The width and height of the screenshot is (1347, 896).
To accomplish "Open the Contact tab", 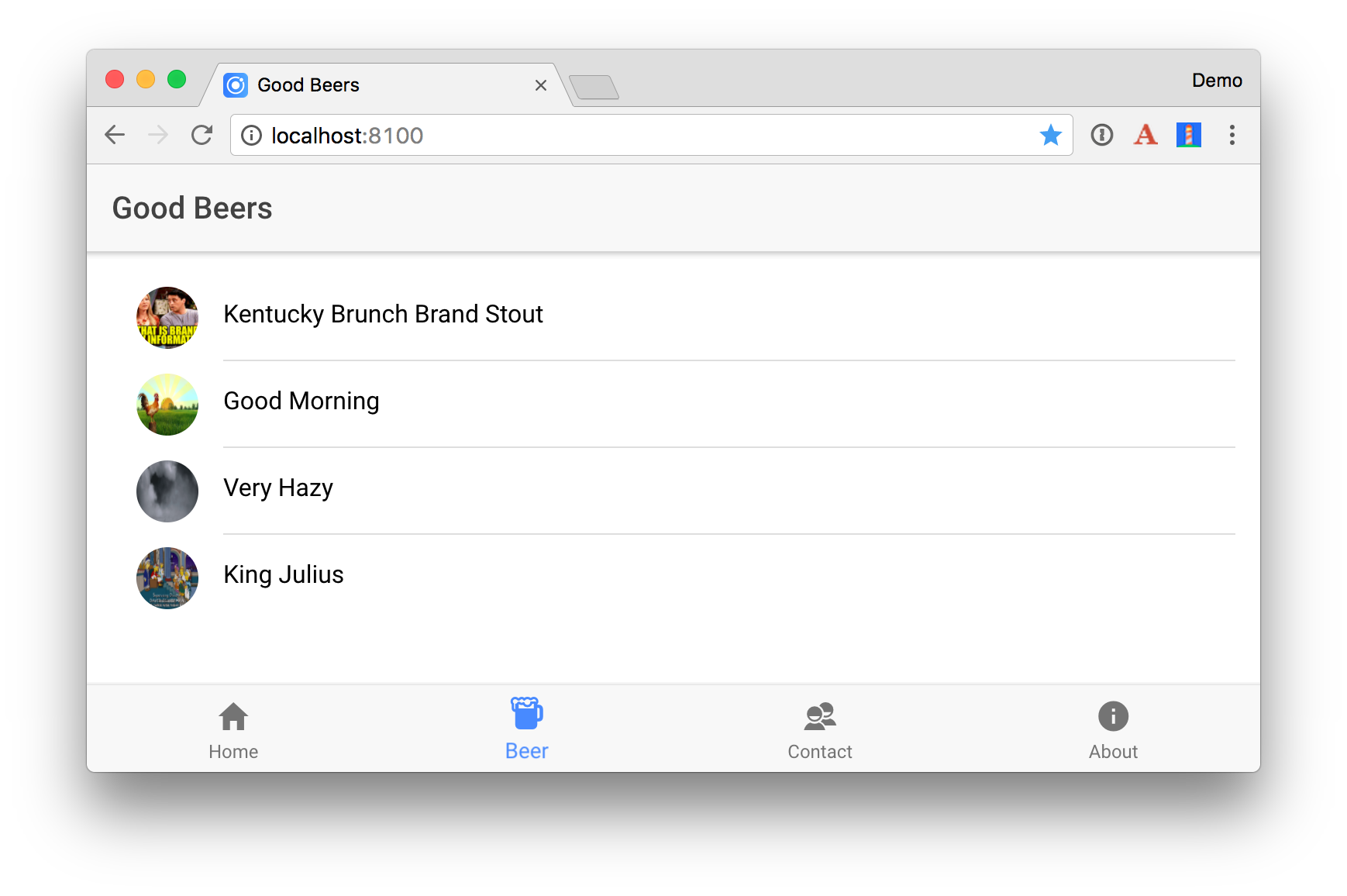I will [x=820, y=729].
